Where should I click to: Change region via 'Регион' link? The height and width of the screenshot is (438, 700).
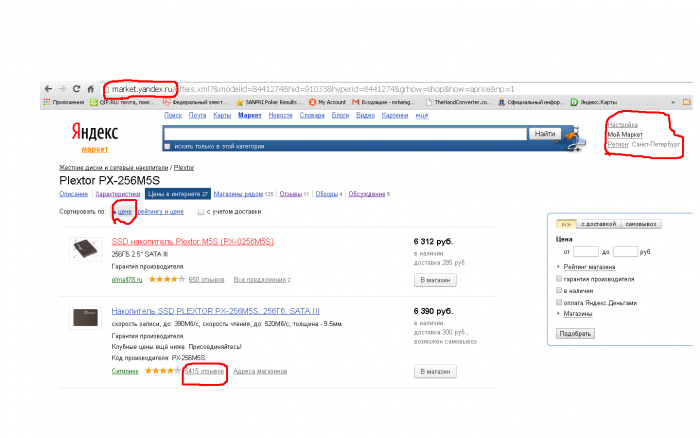(618, 144)
